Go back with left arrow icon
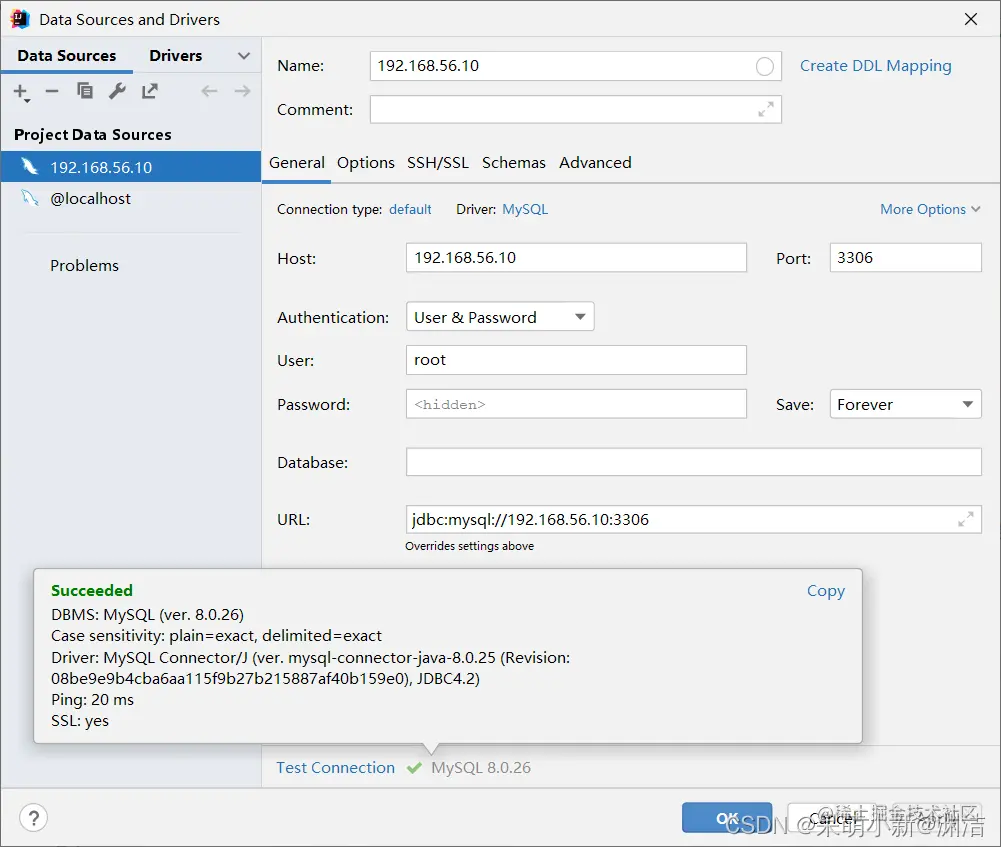 [209, 91]
